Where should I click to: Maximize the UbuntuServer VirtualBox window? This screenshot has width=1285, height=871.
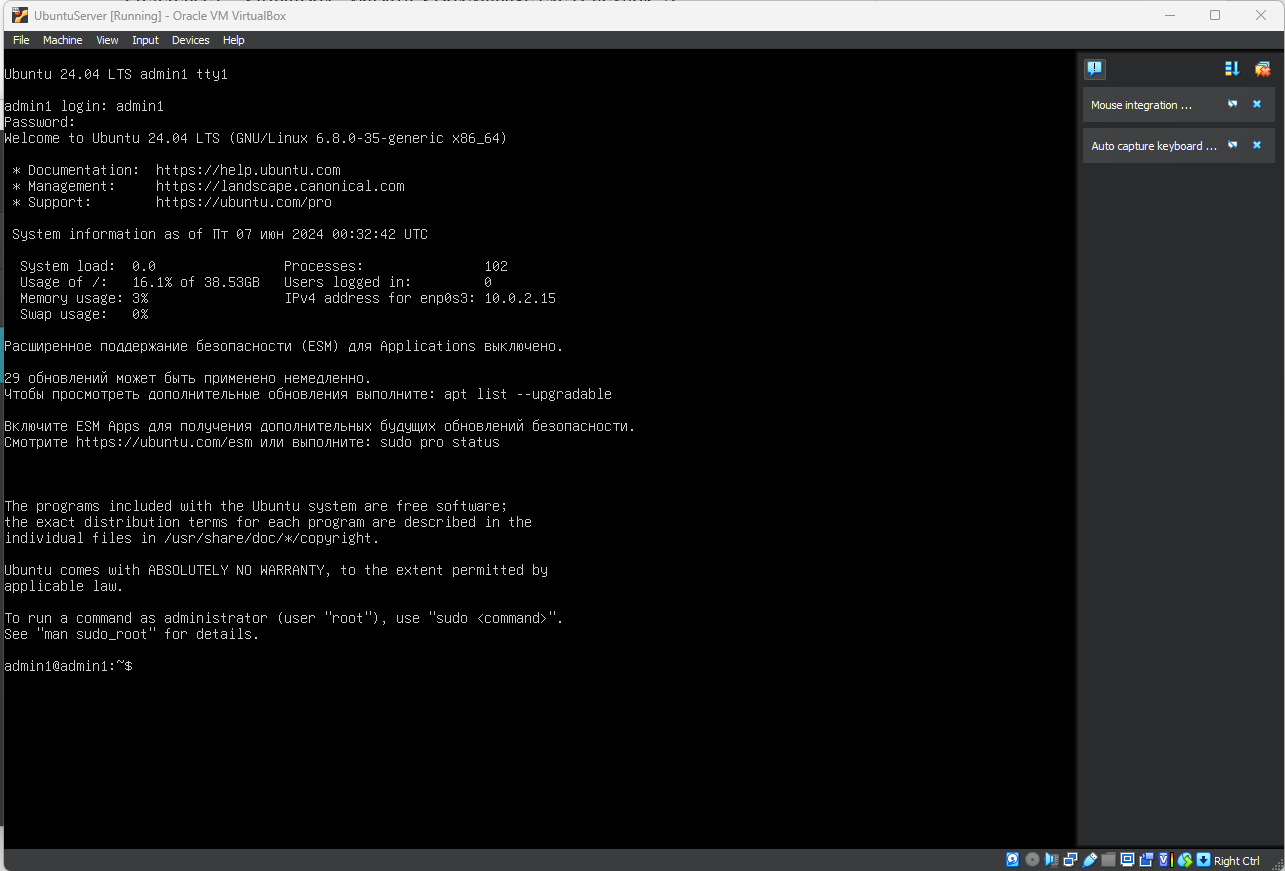click(x=1215, y=15)
